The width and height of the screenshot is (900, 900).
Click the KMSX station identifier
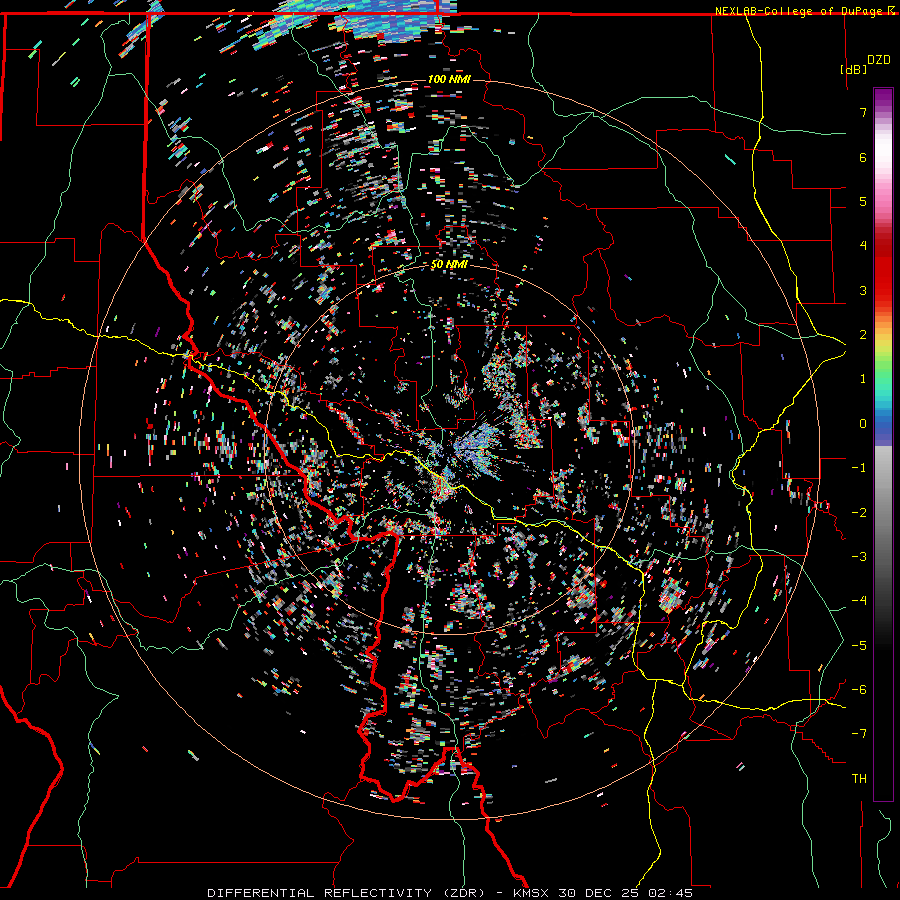click(531, 893)
